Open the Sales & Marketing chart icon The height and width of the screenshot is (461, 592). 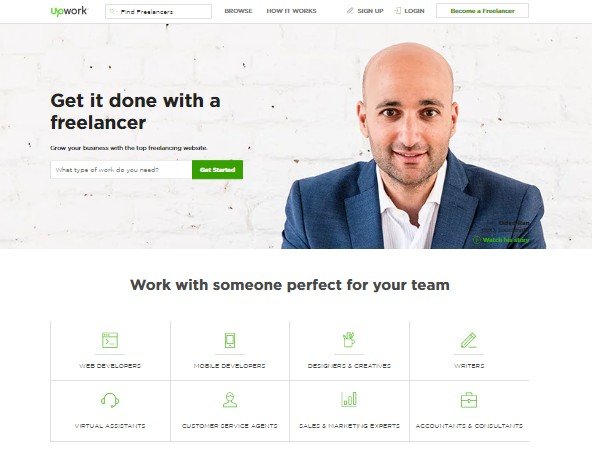349,399
